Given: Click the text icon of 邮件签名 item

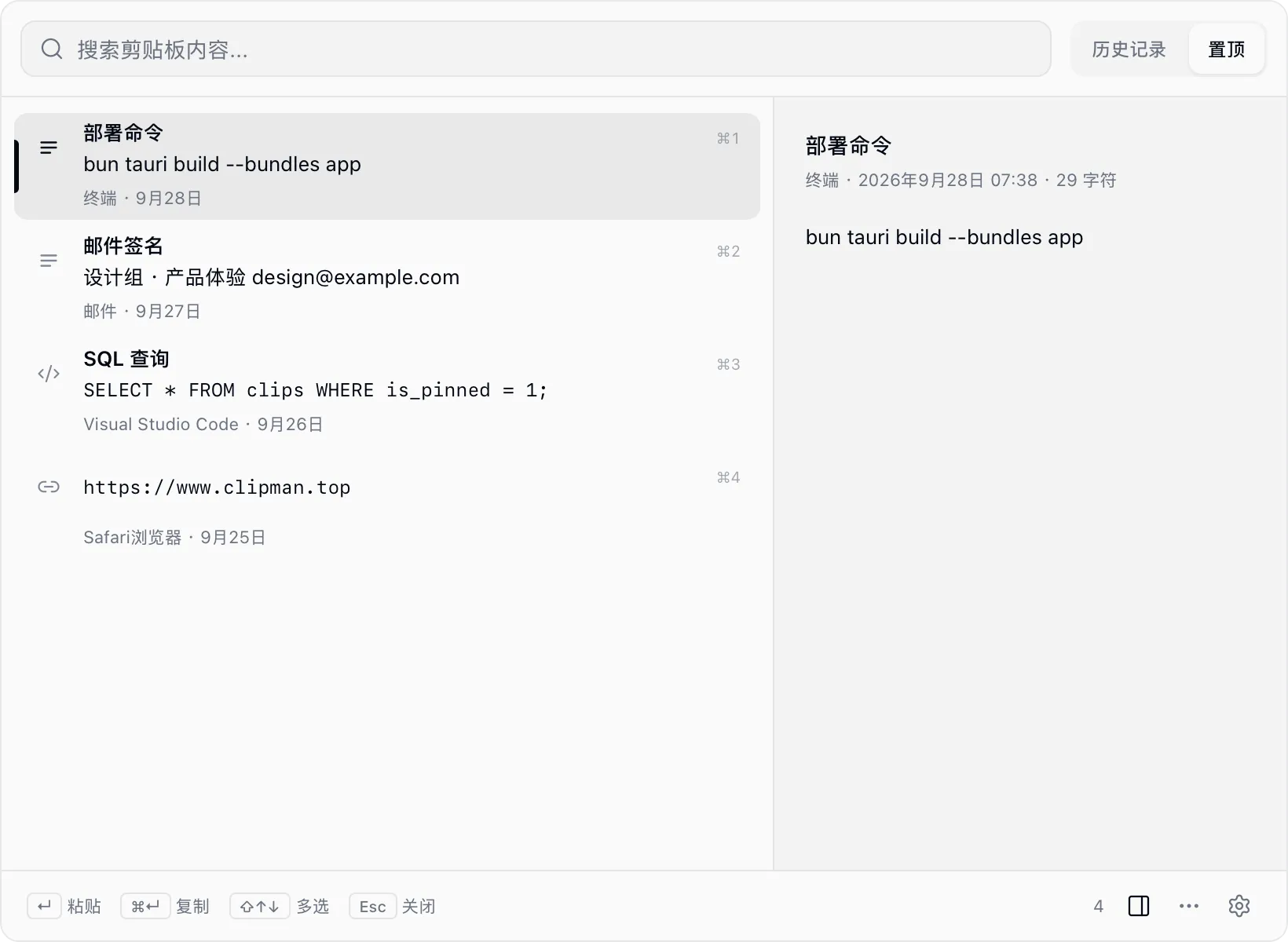Looking at the screenshot, I should tap(49, 261).
